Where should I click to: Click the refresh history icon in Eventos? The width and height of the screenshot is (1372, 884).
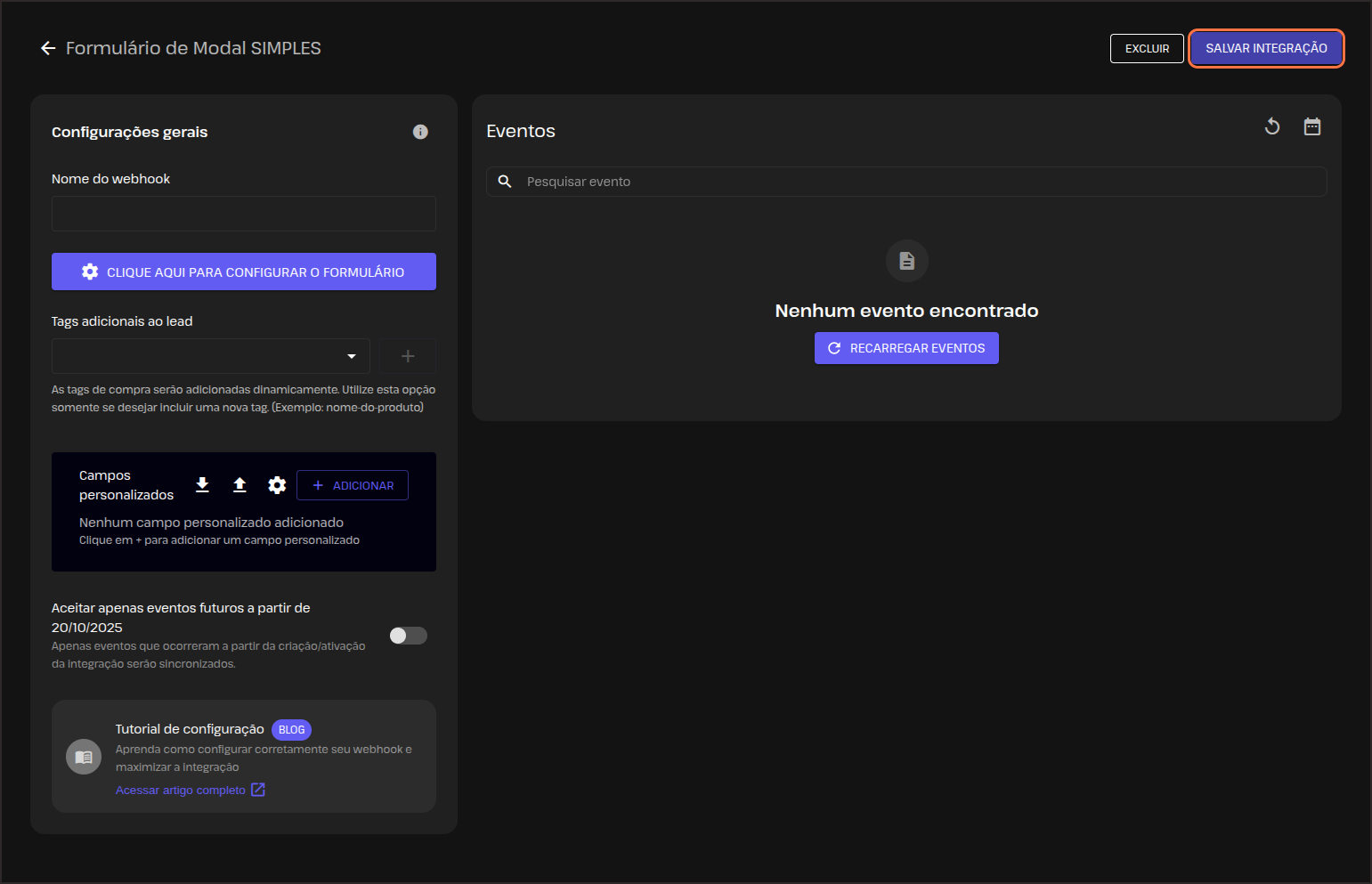[x=1272, y=126]
